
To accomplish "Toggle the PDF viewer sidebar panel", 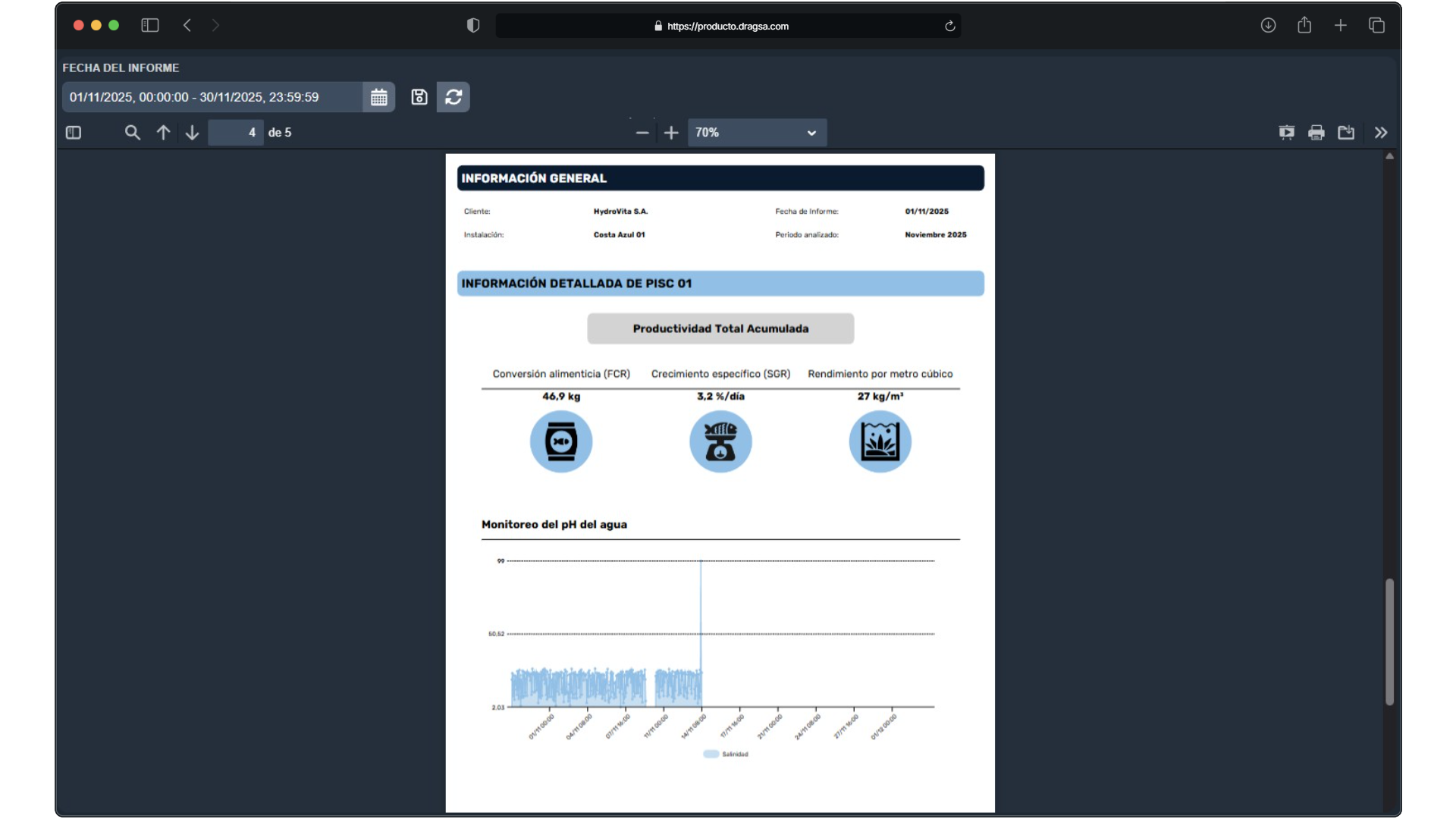I will [x=74, y=133].
